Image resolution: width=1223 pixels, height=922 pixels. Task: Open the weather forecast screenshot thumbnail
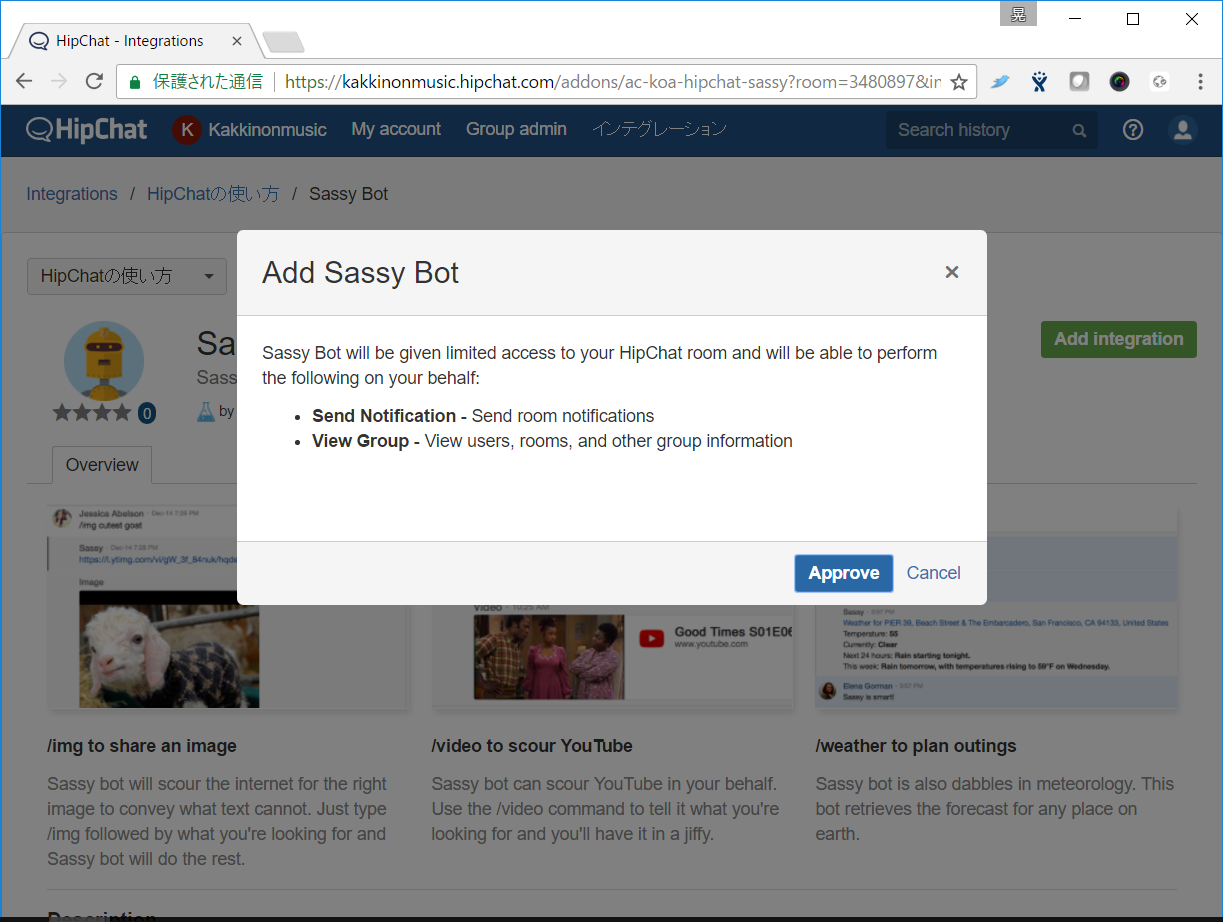click(997, 608)
